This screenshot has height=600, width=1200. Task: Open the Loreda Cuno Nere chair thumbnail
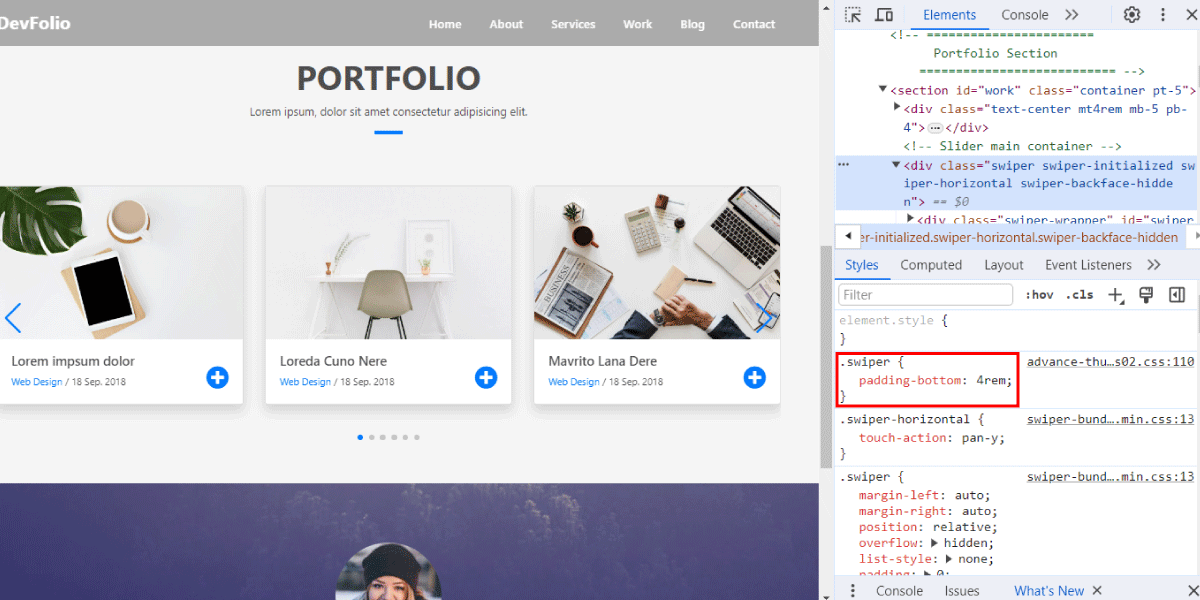388,263
